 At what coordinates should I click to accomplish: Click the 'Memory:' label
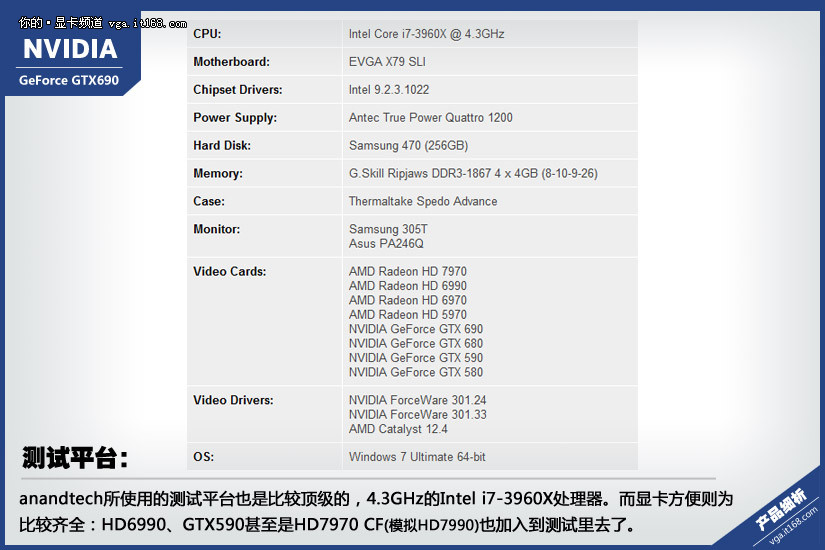(218, 173)
